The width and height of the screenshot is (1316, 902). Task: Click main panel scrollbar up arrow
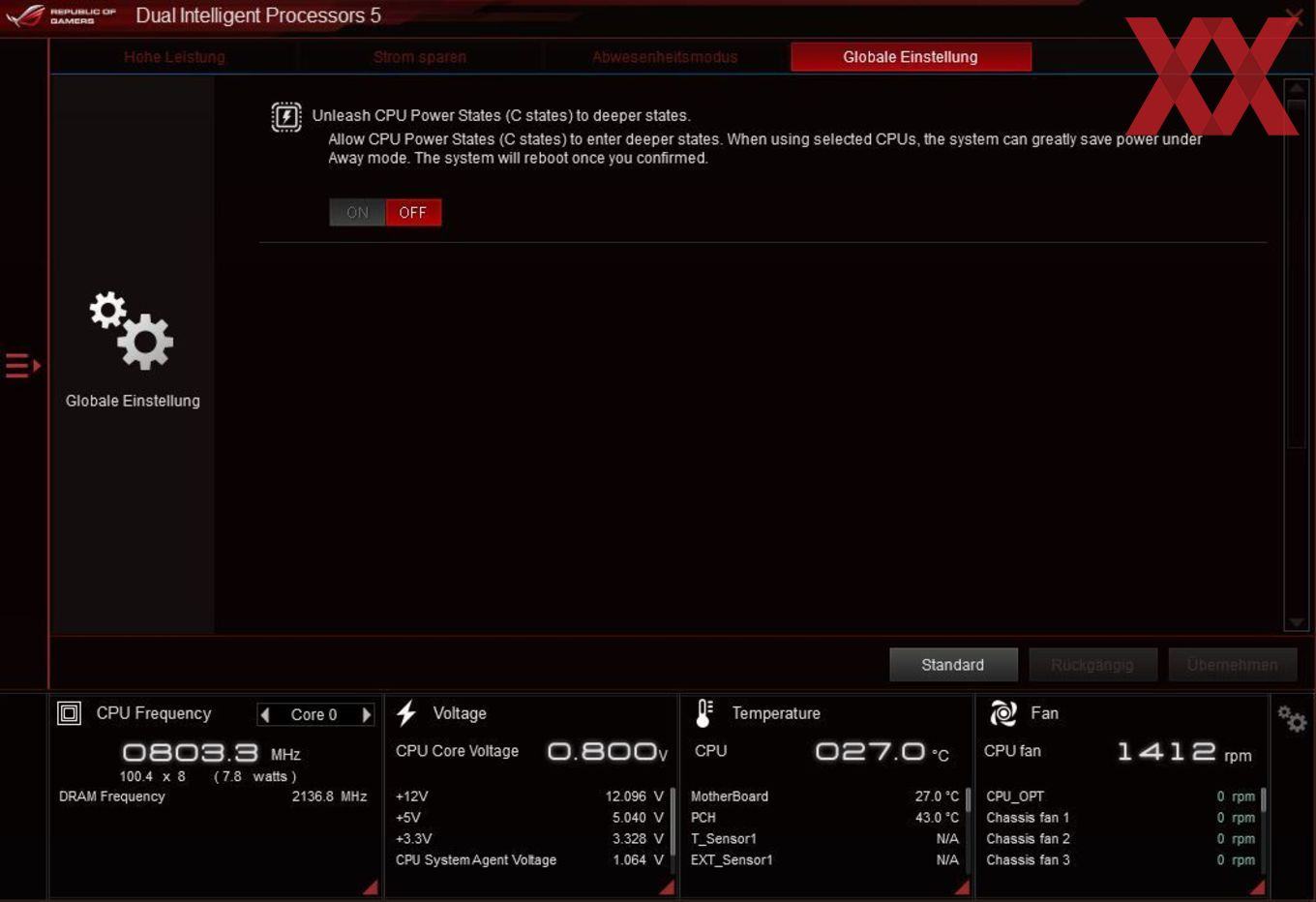[1296, 90]
